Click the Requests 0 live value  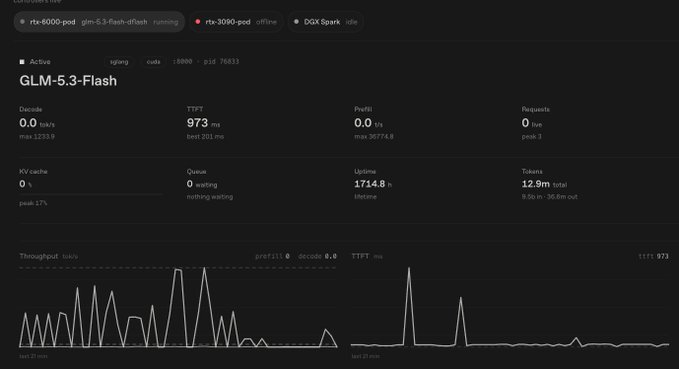(x=531, y=123)
